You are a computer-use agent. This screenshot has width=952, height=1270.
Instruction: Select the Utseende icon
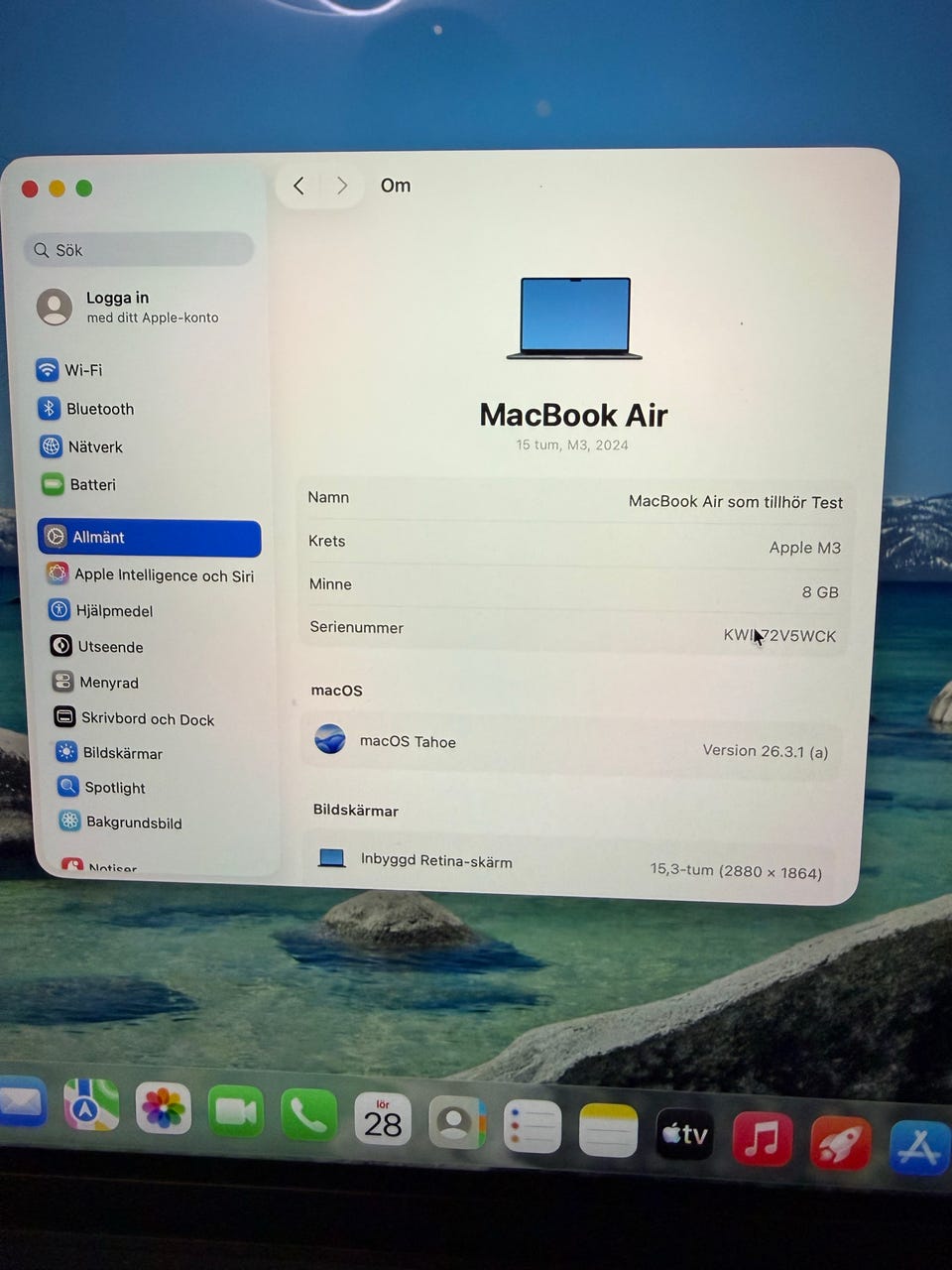pyautogui.click(x=60, y=646)
